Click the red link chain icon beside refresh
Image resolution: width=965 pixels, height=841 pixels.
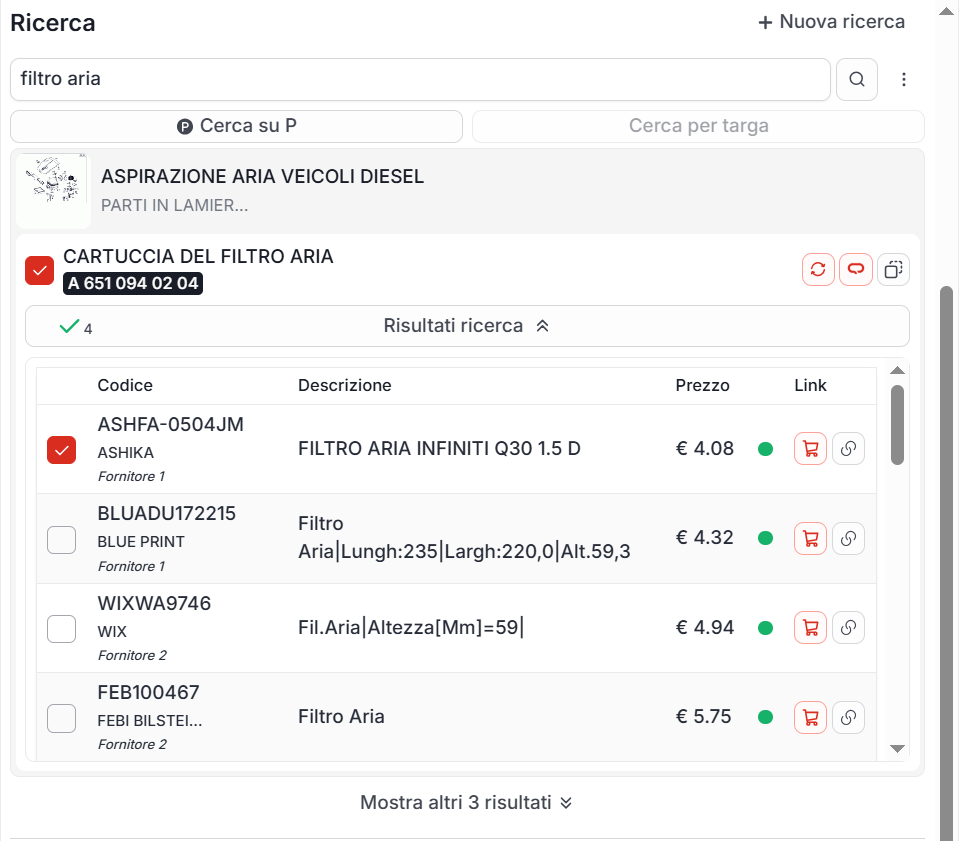click(x=856, y=269)
